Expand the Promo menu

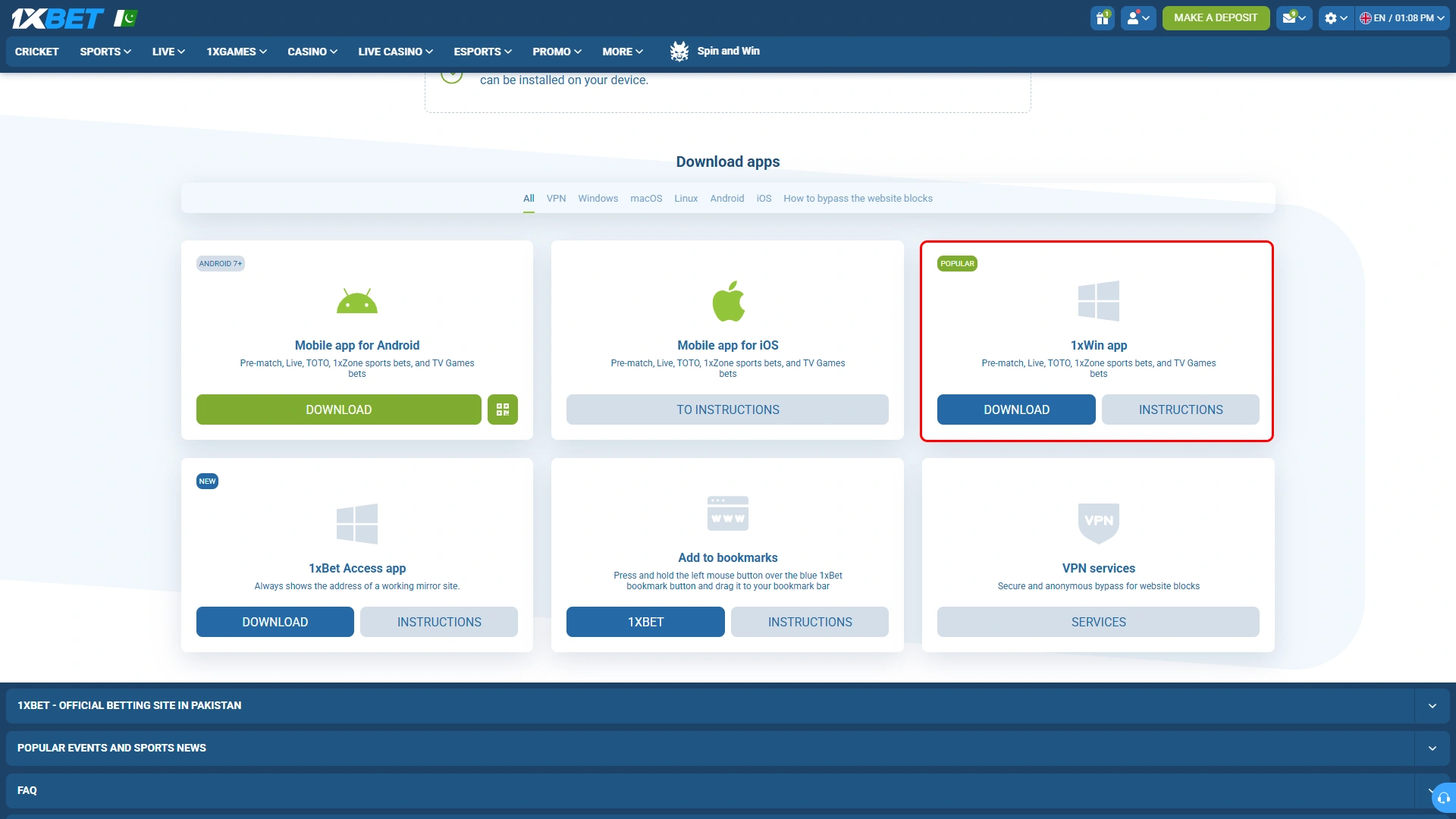(x=557, y=52)
